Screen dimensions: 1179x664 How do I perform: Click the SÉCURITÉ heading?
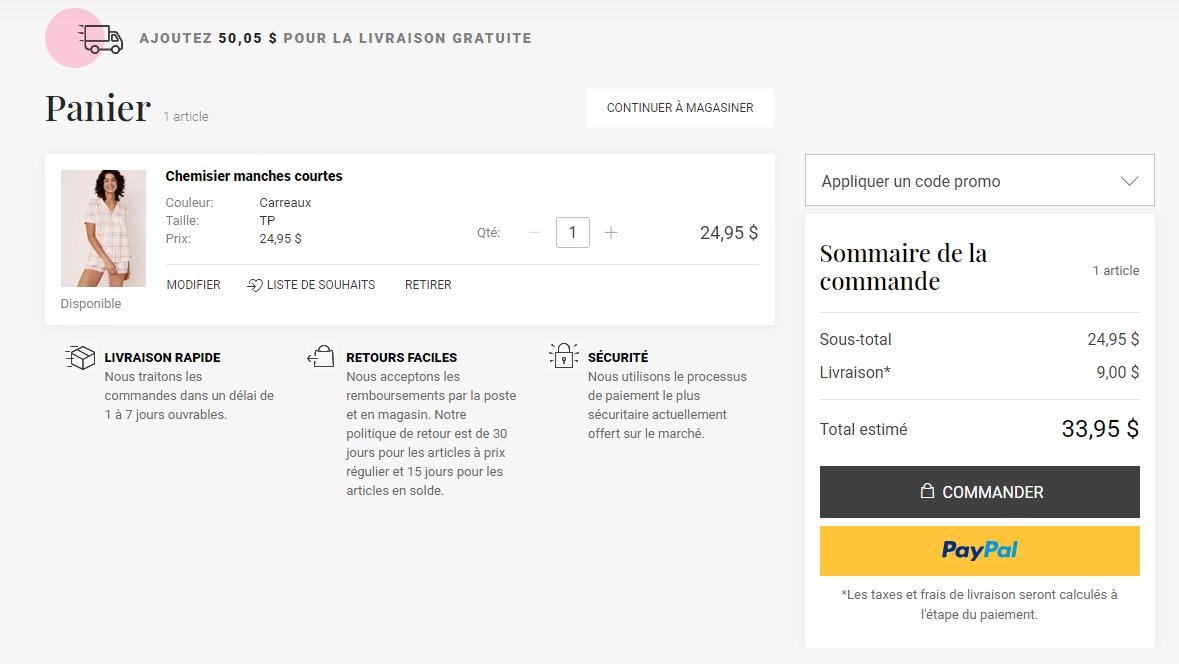(x=618, y=357)
